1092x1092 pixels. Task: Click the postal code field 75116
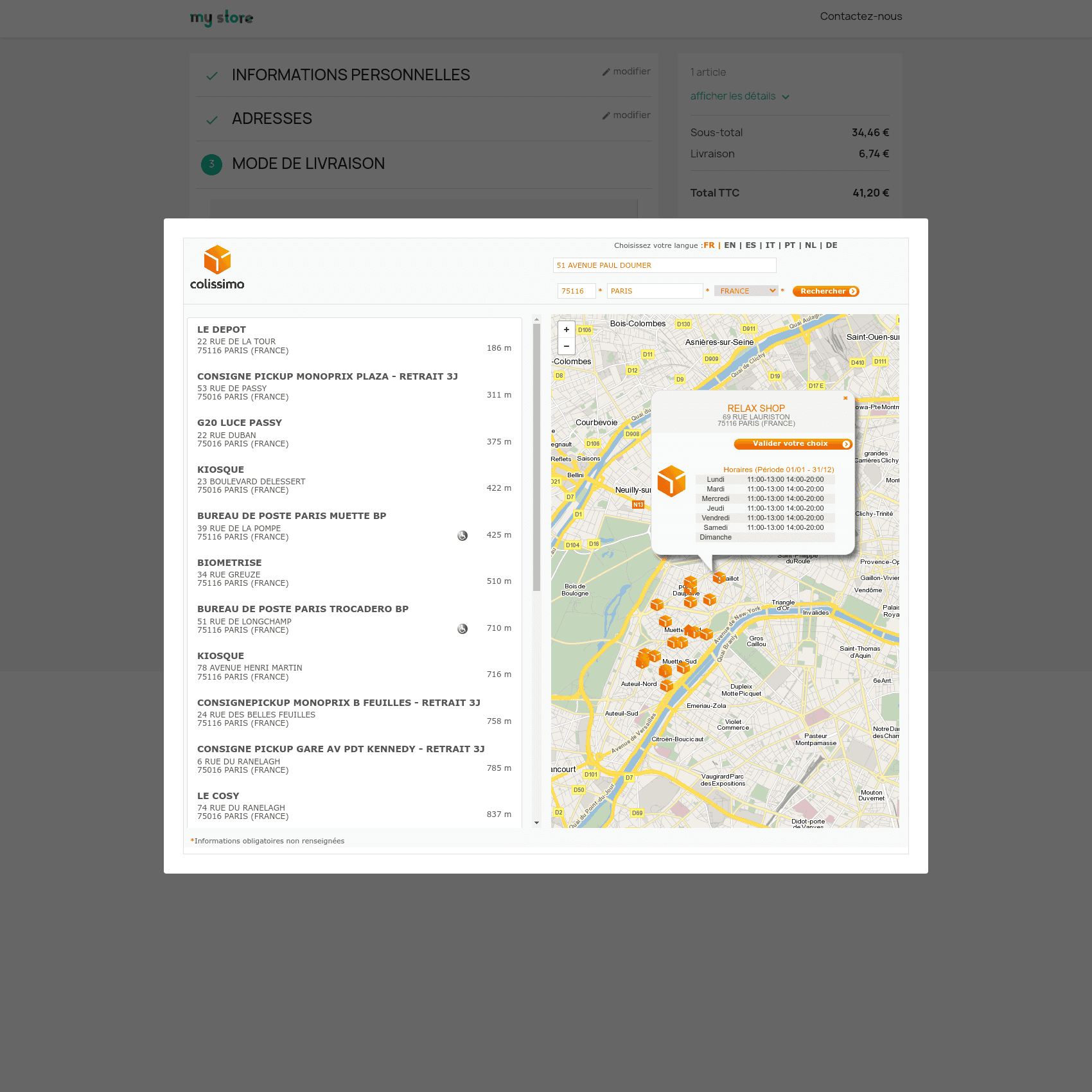(576, 291)
